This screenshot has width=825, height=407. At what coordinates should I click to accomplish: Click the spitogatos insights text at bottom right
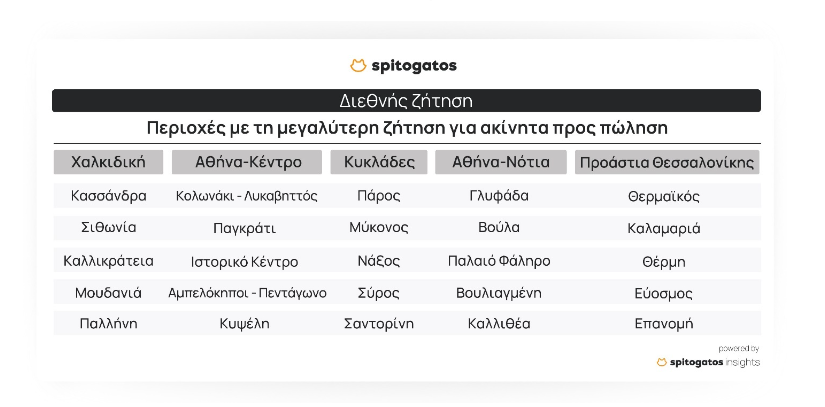pyautogui.click(x=714, y=362)
